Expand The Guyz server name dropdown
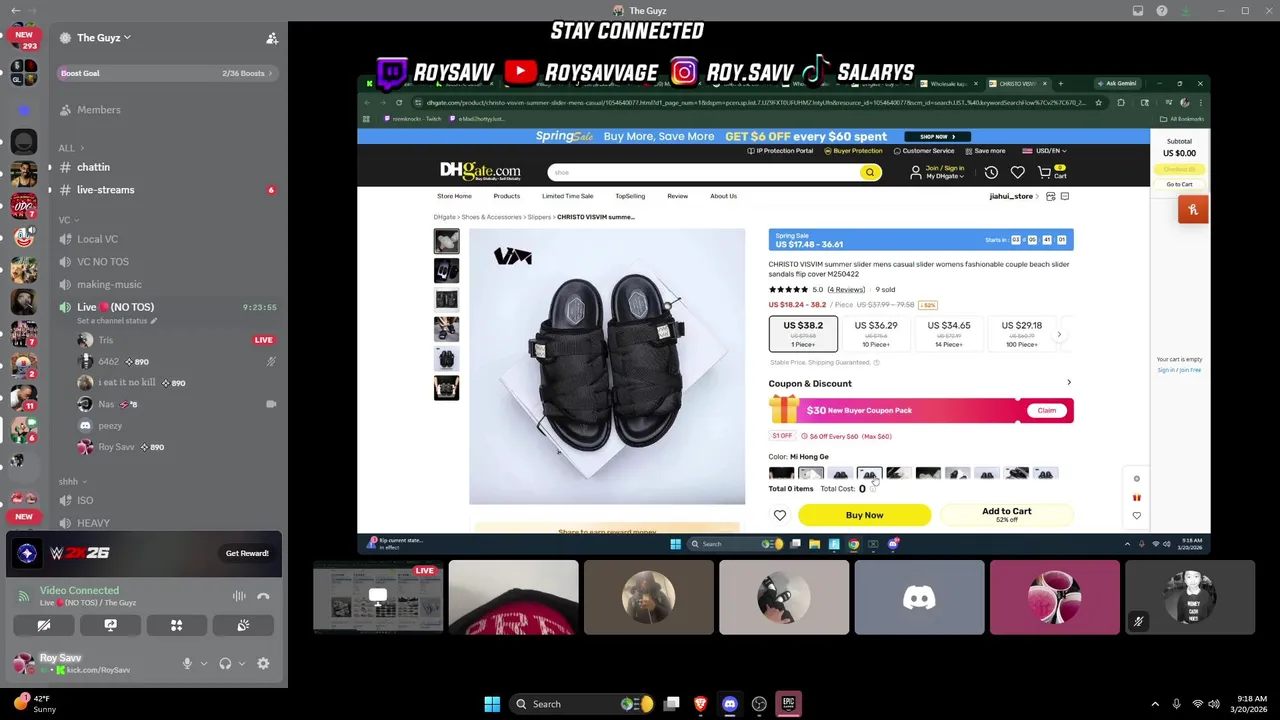 104,38
